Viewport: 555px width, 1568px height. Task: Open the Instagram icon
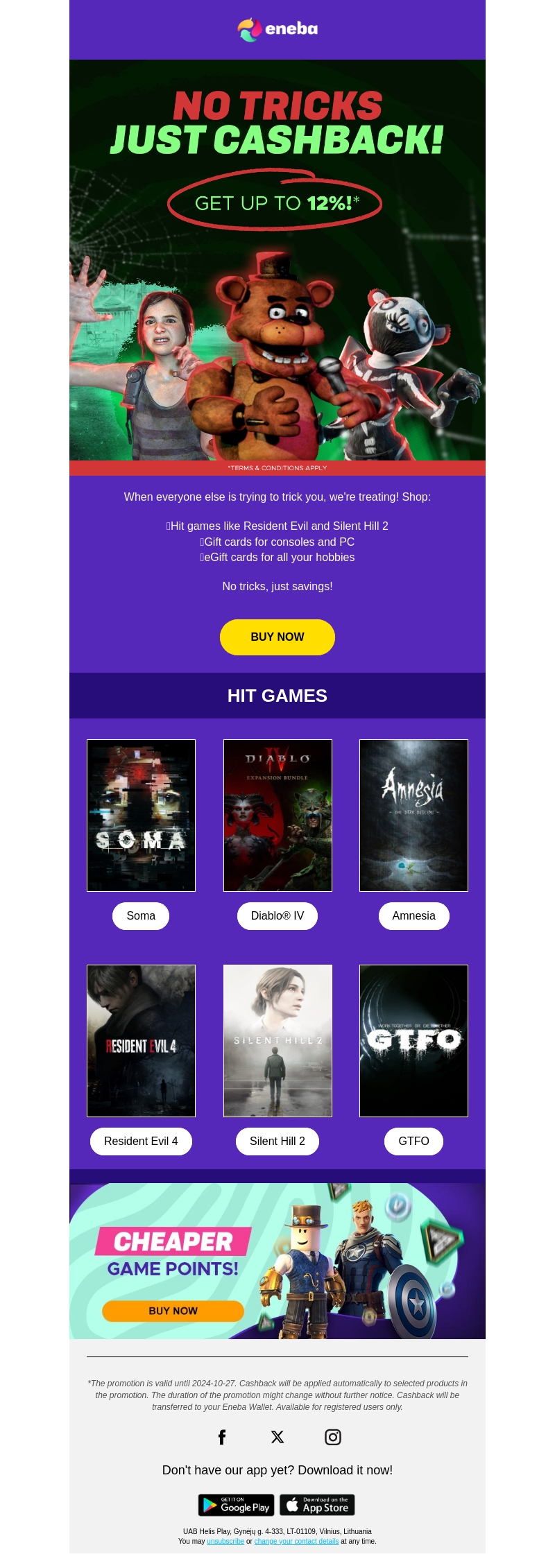tap(333, 1438)
